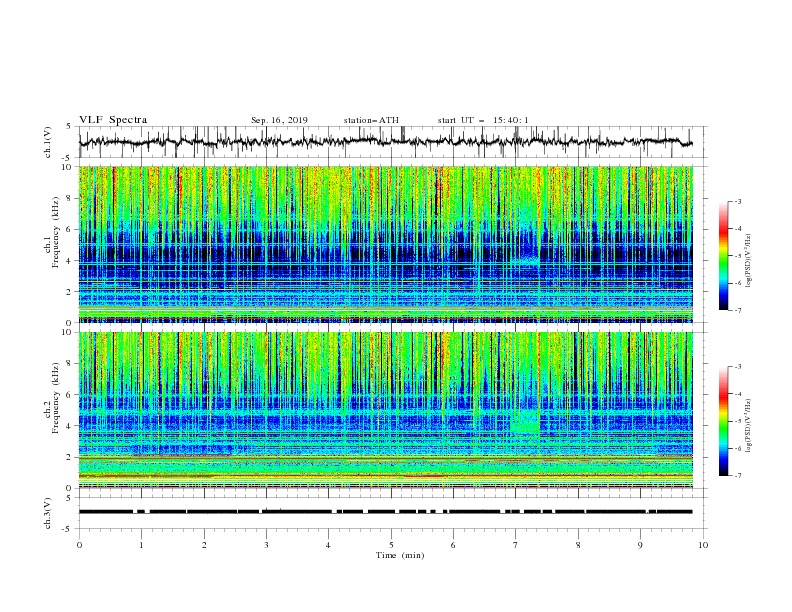The width and height of the screenshot is (792, 612).
Task: Click the "7" tick on the time axis
Action: [516, 545]
